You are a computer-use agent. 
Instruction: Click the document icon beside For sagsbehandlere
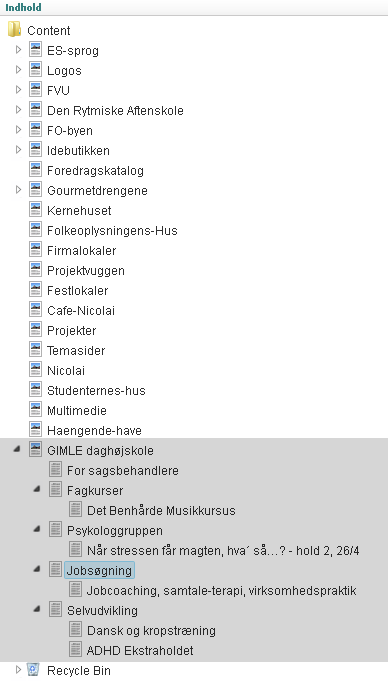tap(55, 470)
